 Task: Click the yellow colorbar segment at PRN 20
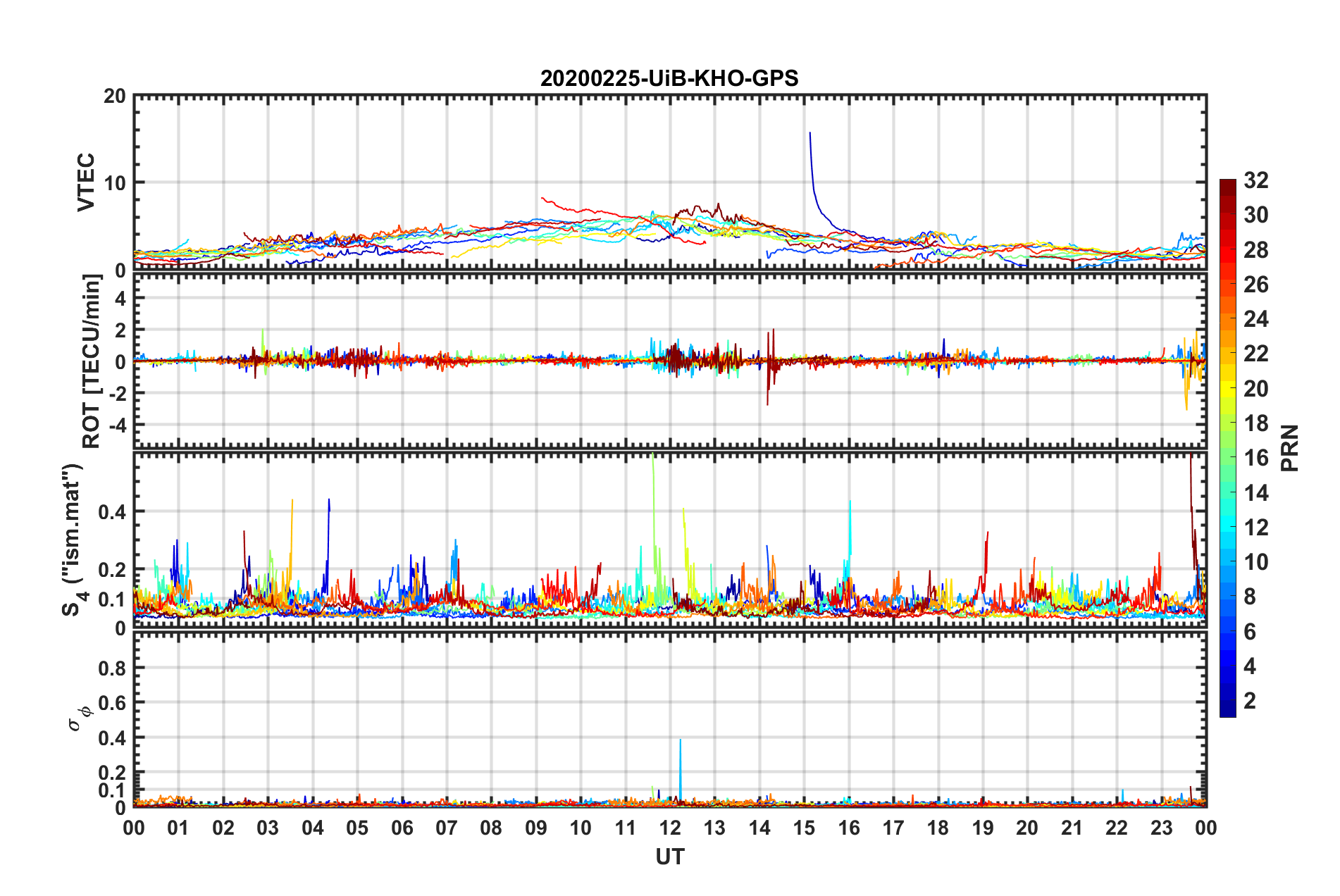[x=1228, y=389]
